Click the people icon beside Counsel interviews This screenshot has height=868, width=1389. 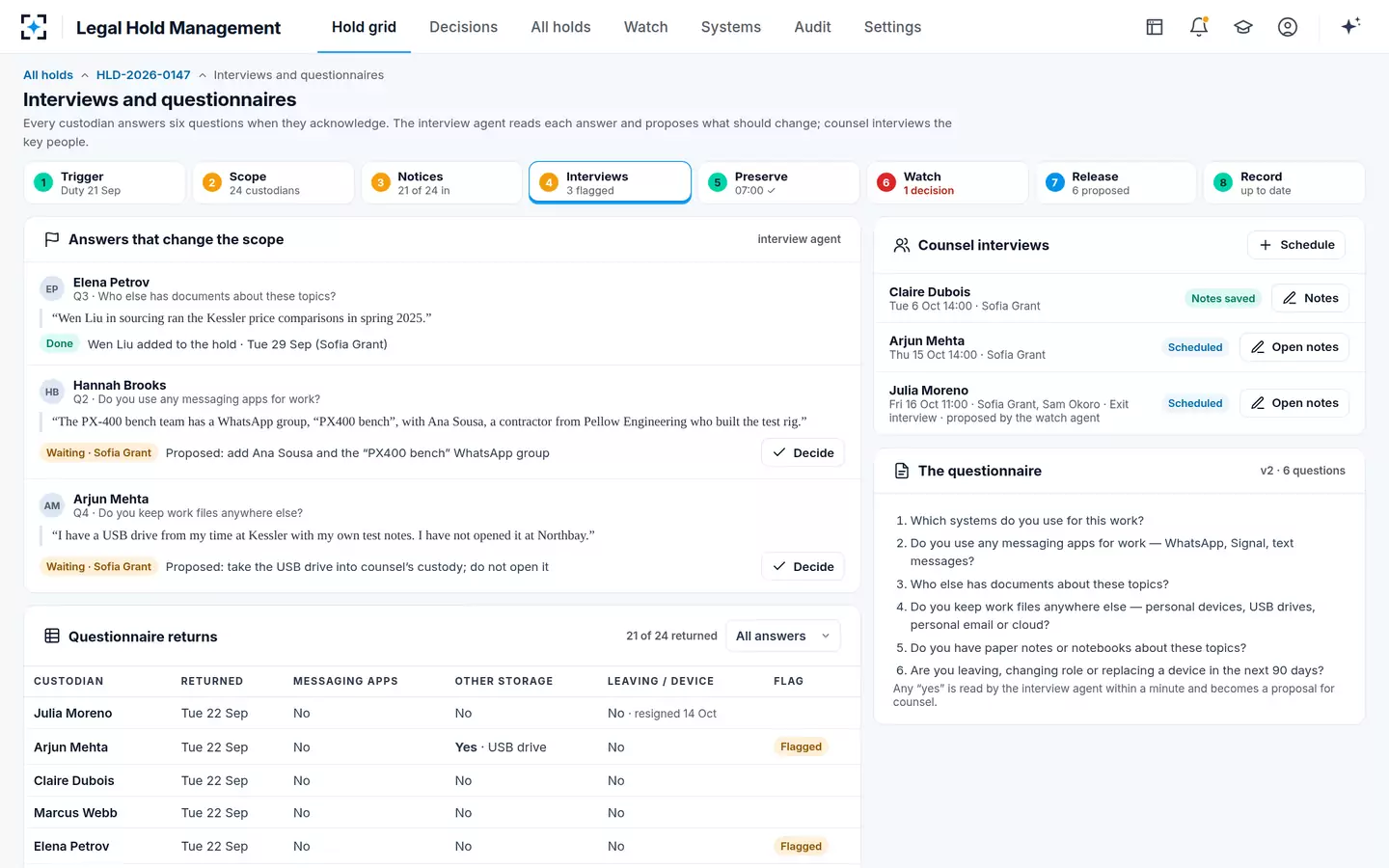(902, 245)
